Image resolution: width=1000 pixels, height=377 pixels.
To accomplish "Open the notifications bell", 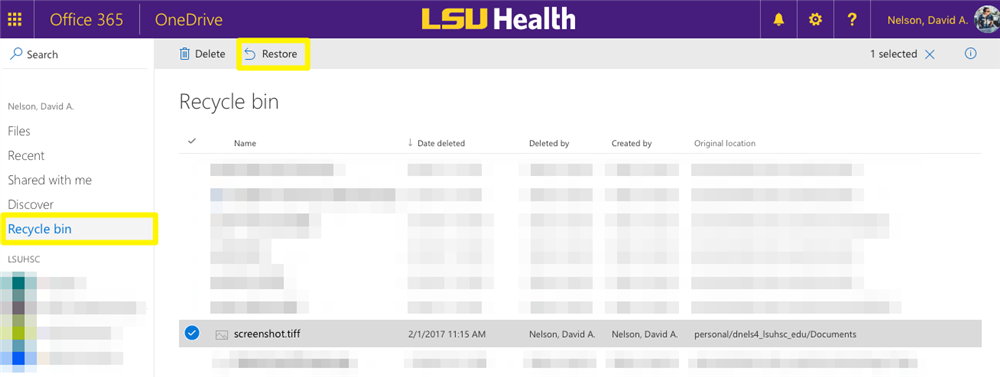I will coord(779,20).
